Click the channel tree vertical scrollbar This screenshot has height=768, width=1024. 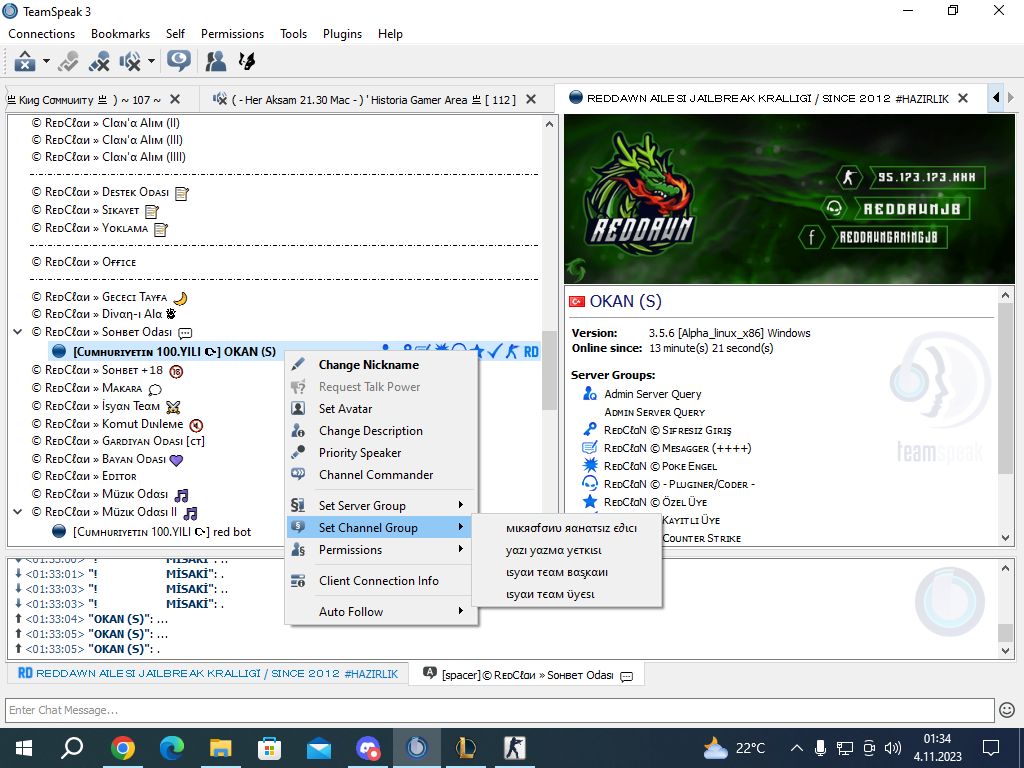tap(549, 370)
